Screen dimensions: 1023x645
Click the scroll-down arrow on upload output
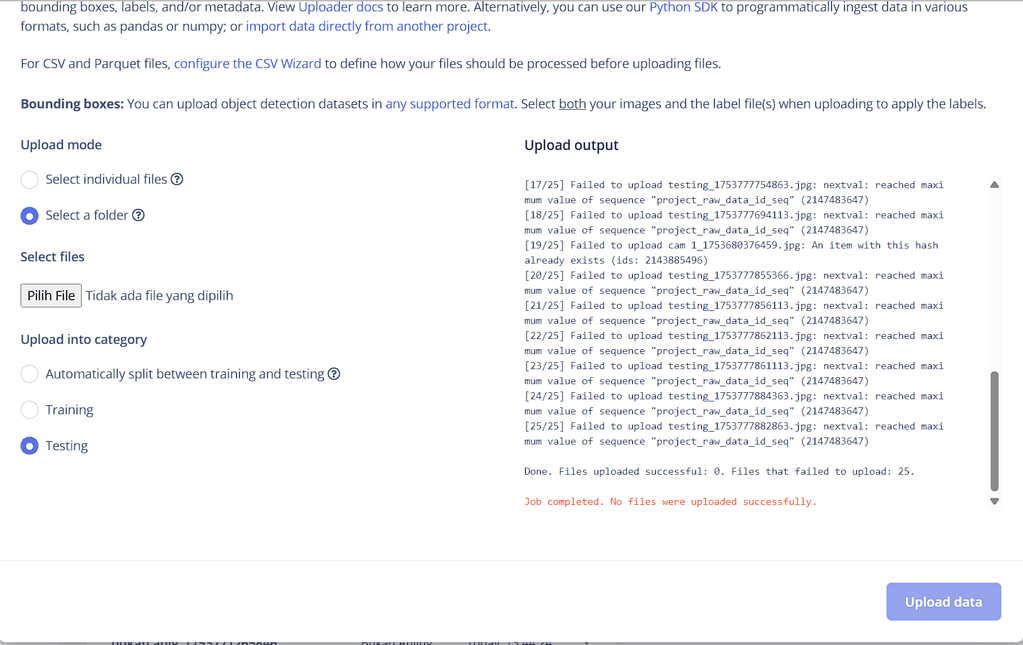(993, 500)
